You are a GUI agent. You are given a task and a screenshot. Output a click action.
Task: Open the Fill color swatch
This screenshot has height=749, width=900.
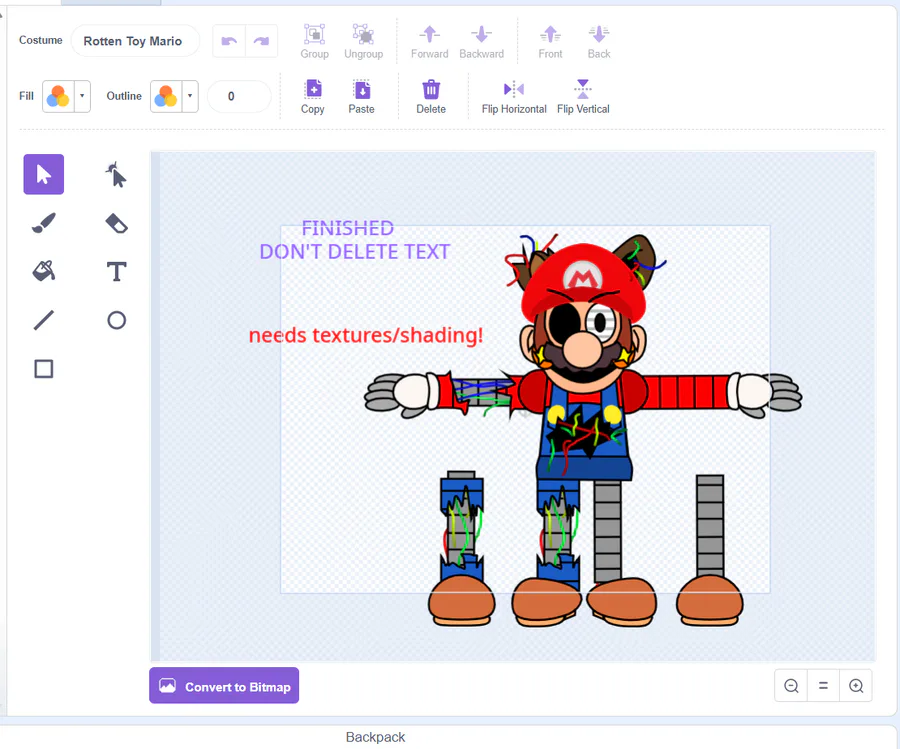(x=58, y=96)
